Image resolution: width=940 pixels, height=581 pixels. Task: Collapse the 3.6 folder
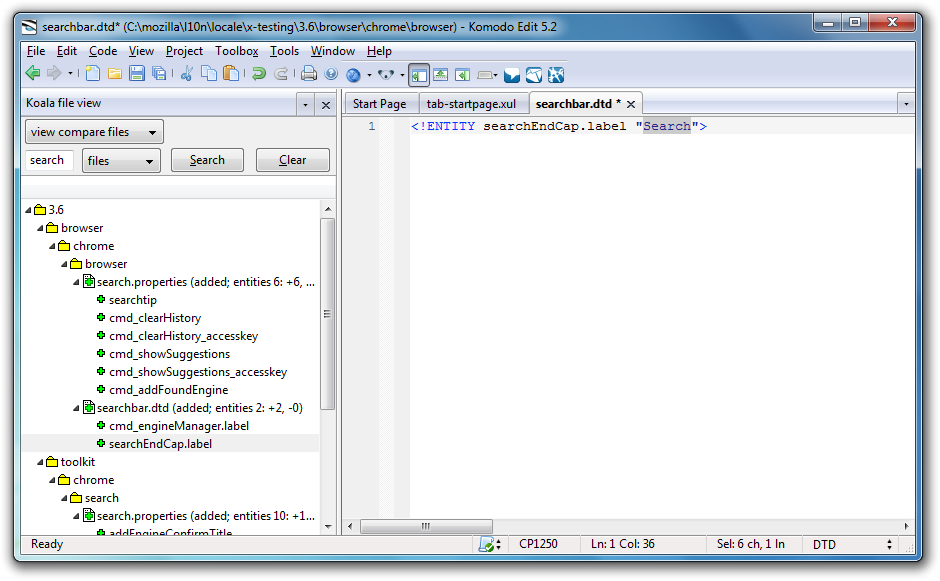tap(28, 210)
